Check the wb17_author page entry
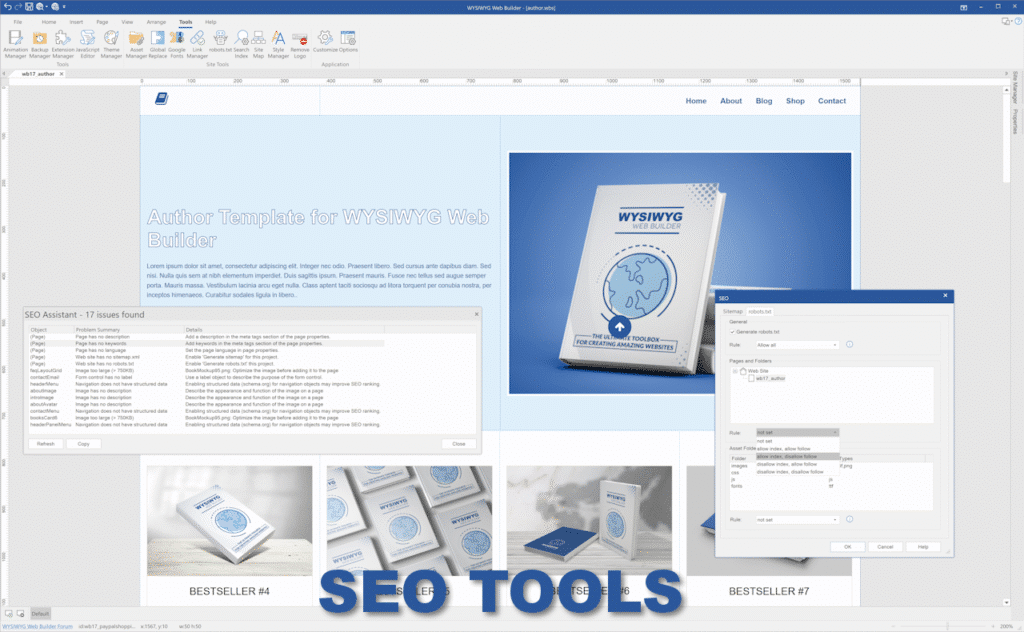1024x632 pixels. pos(751,379)
